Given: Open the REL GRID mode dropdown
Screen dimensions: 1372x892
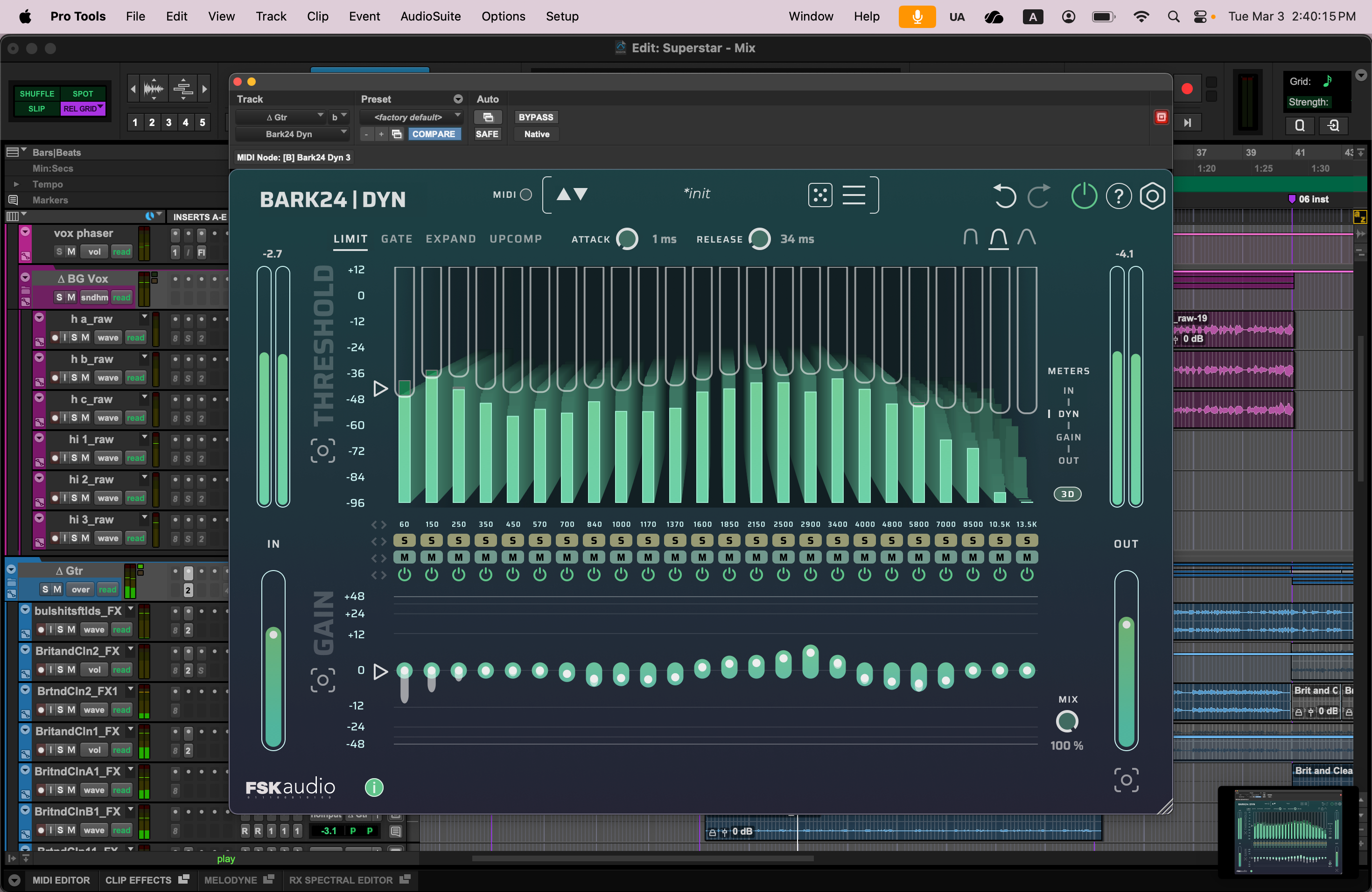Looking at the screenshot, I should (83, 108).
